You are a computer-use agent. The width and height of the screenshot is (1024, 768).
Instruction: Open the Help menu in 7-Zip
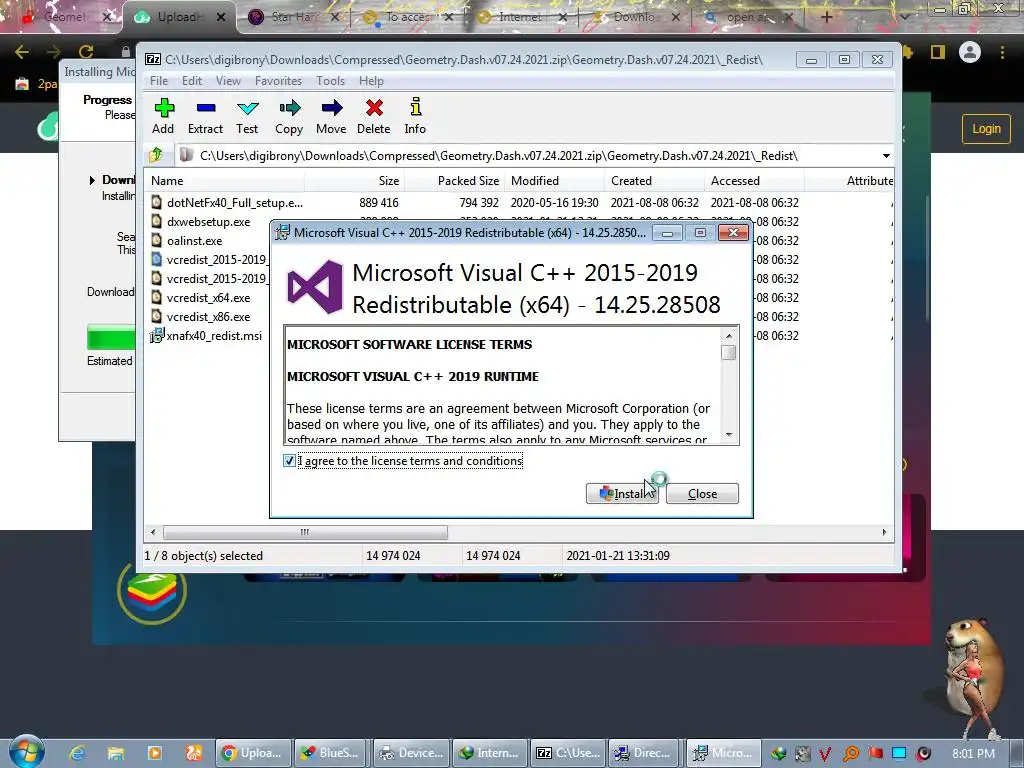tap(371, 81)
